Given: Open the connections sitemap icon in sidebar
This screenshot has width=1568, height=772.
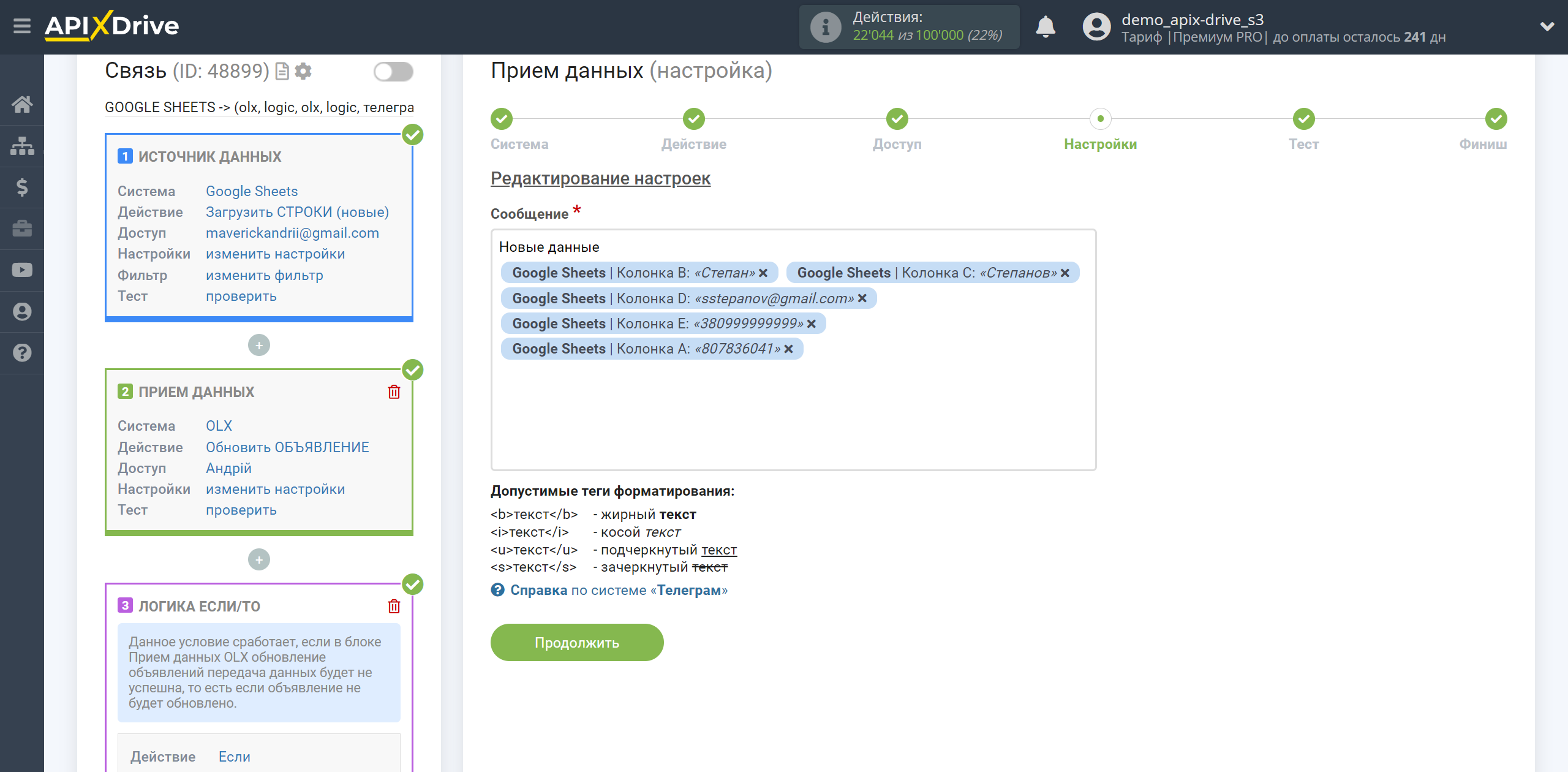Looking at the screenshot, I should tap(22, 146).
